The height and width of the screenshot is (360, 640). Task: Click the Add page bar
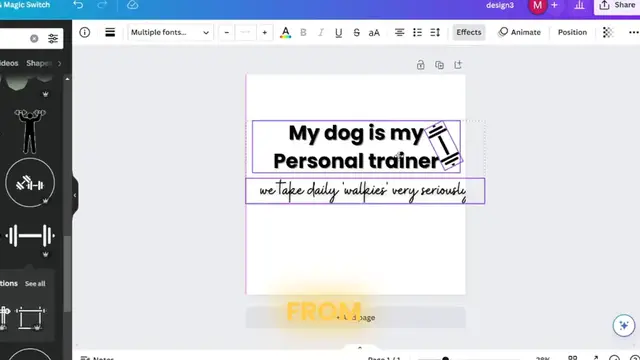click(356, 318)
